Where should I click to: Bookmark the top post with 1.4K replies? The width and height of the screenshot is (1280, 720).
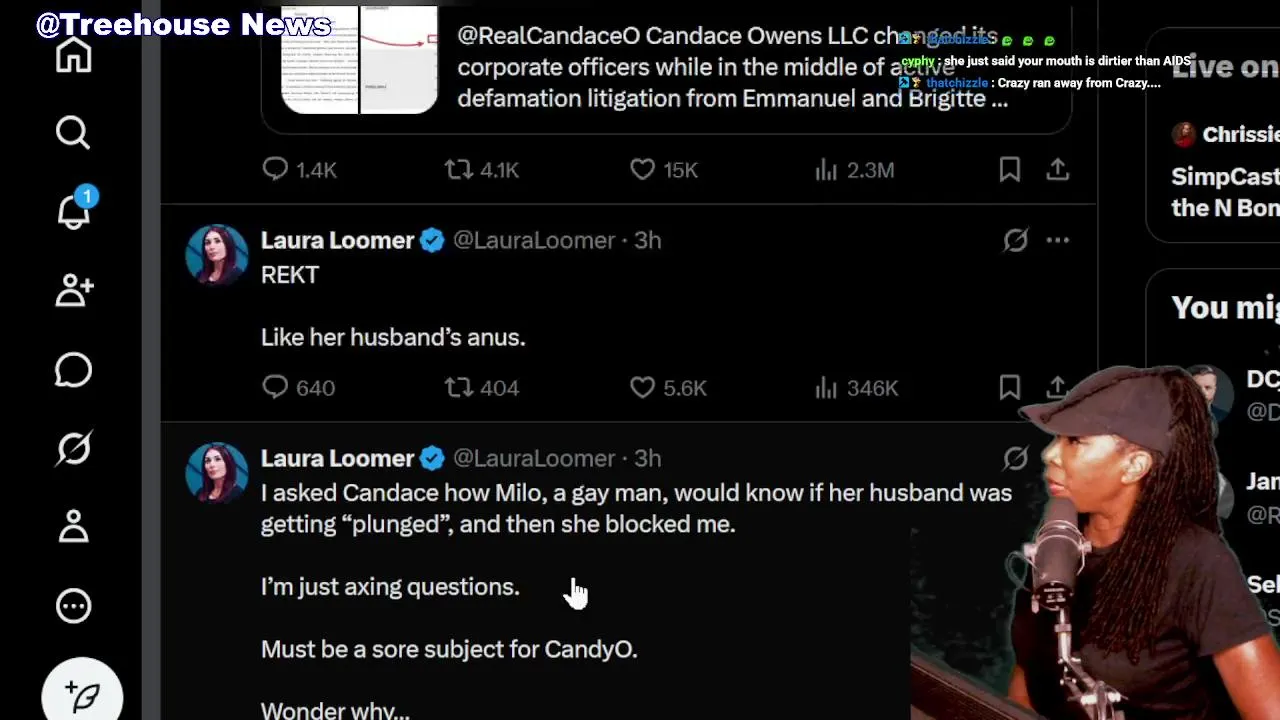(1010, 170)
